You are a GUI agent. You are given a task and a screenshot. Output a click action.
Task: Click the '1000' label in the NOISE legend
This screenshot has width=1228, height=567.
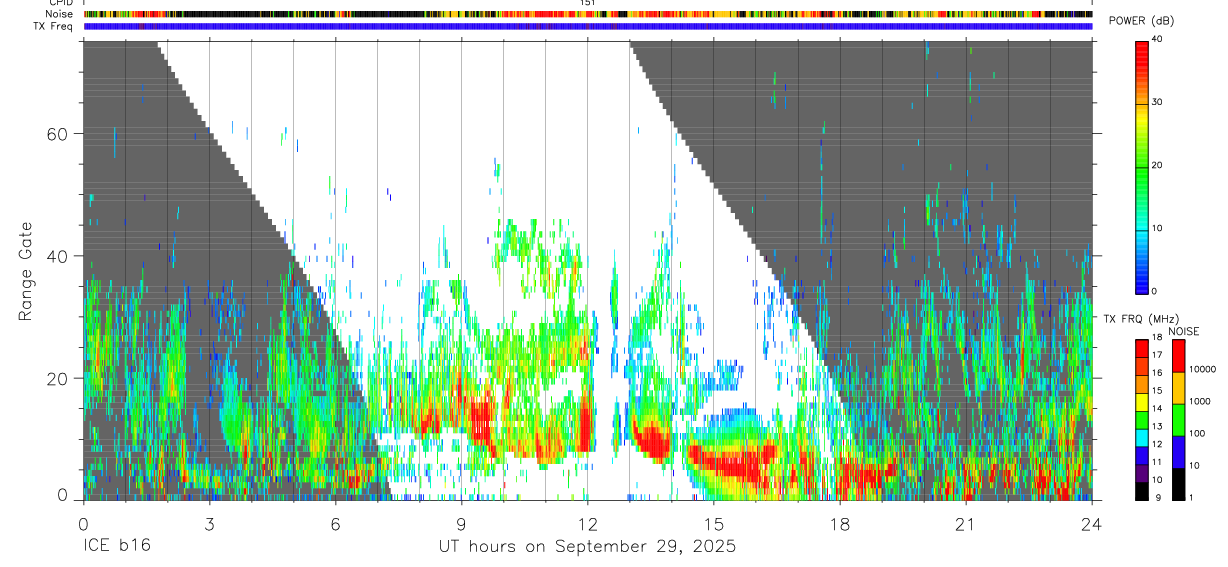[x=1200, y=402]
